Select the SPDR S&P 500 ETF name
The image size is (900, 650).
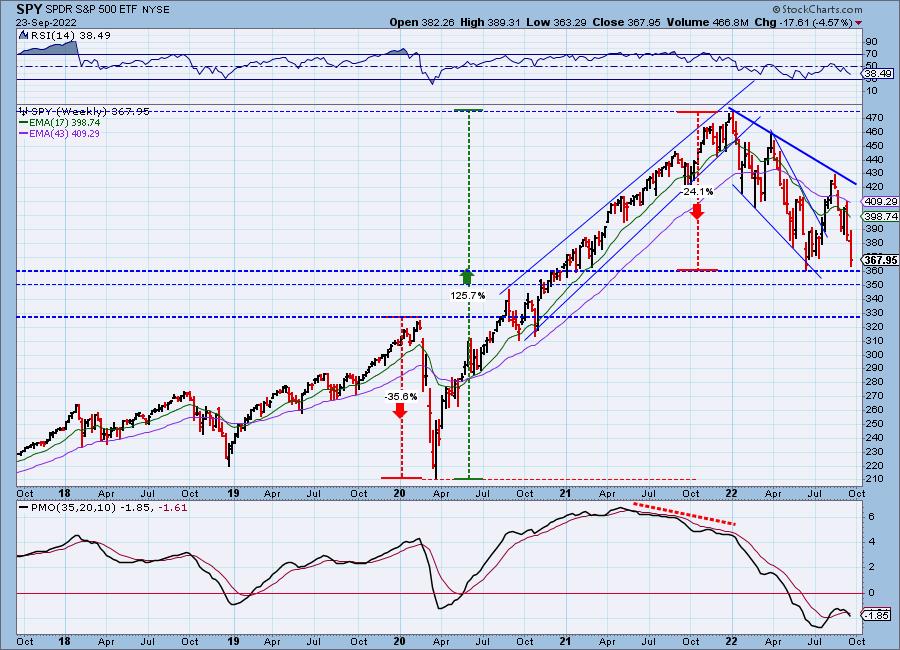[94, 10]
